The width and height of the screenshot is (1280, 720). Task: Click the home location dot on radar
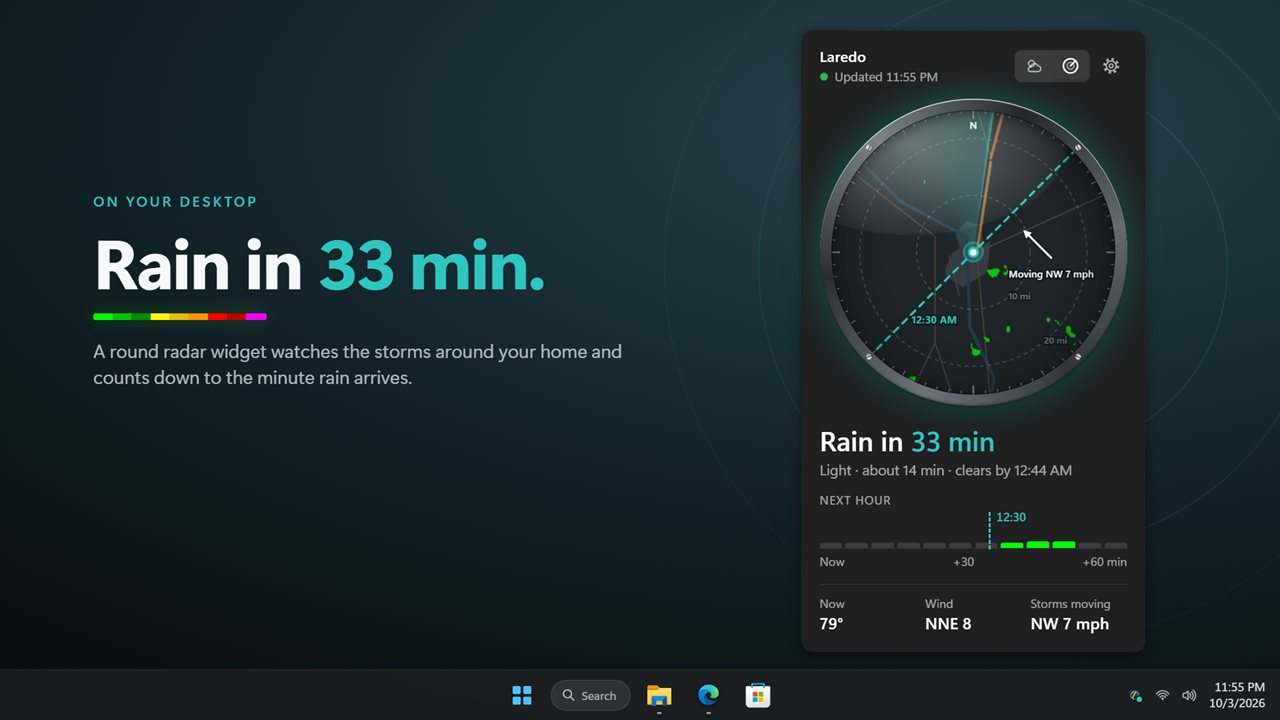(x=973, y=253)
